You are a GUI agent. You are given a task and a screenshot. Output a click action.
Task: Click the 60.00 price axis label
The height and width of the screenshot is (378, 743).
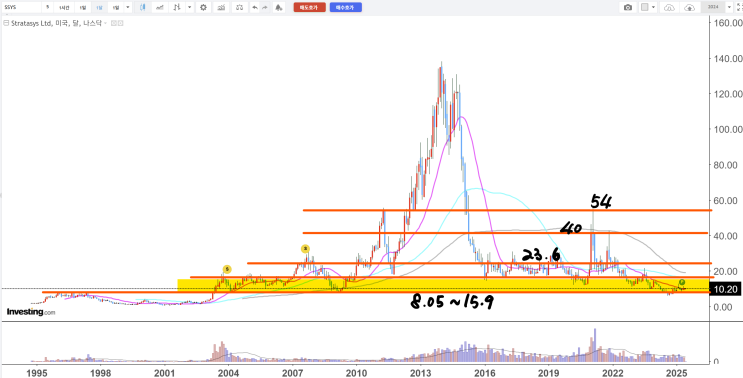pyautogui.click(x=725, y=200)
